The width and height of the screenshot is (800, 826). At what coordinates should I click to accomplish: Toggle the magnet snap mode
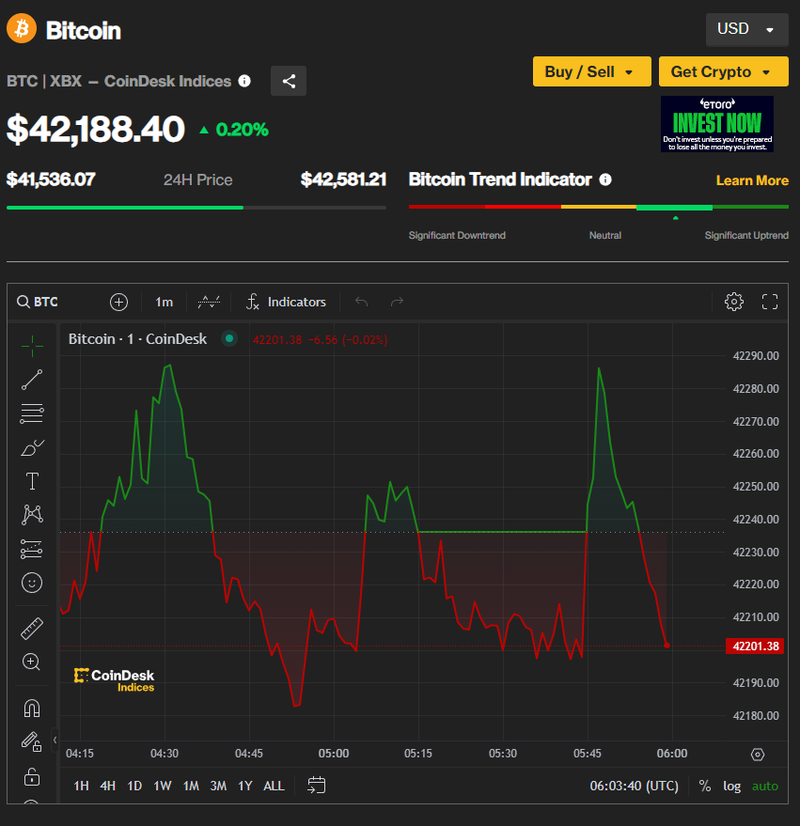[32, 709]
